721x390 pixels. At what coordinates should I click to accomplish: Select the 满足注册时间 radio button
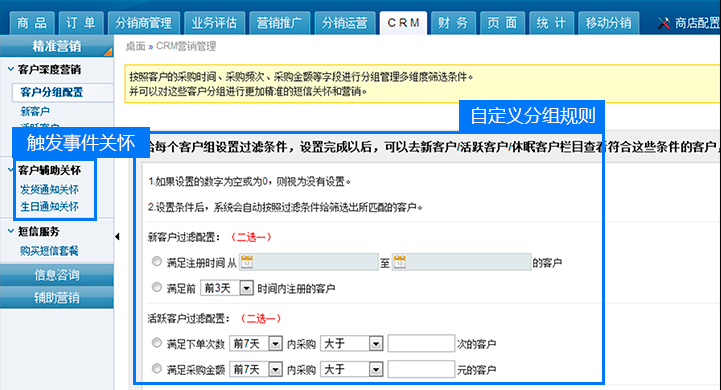point(157,262)
